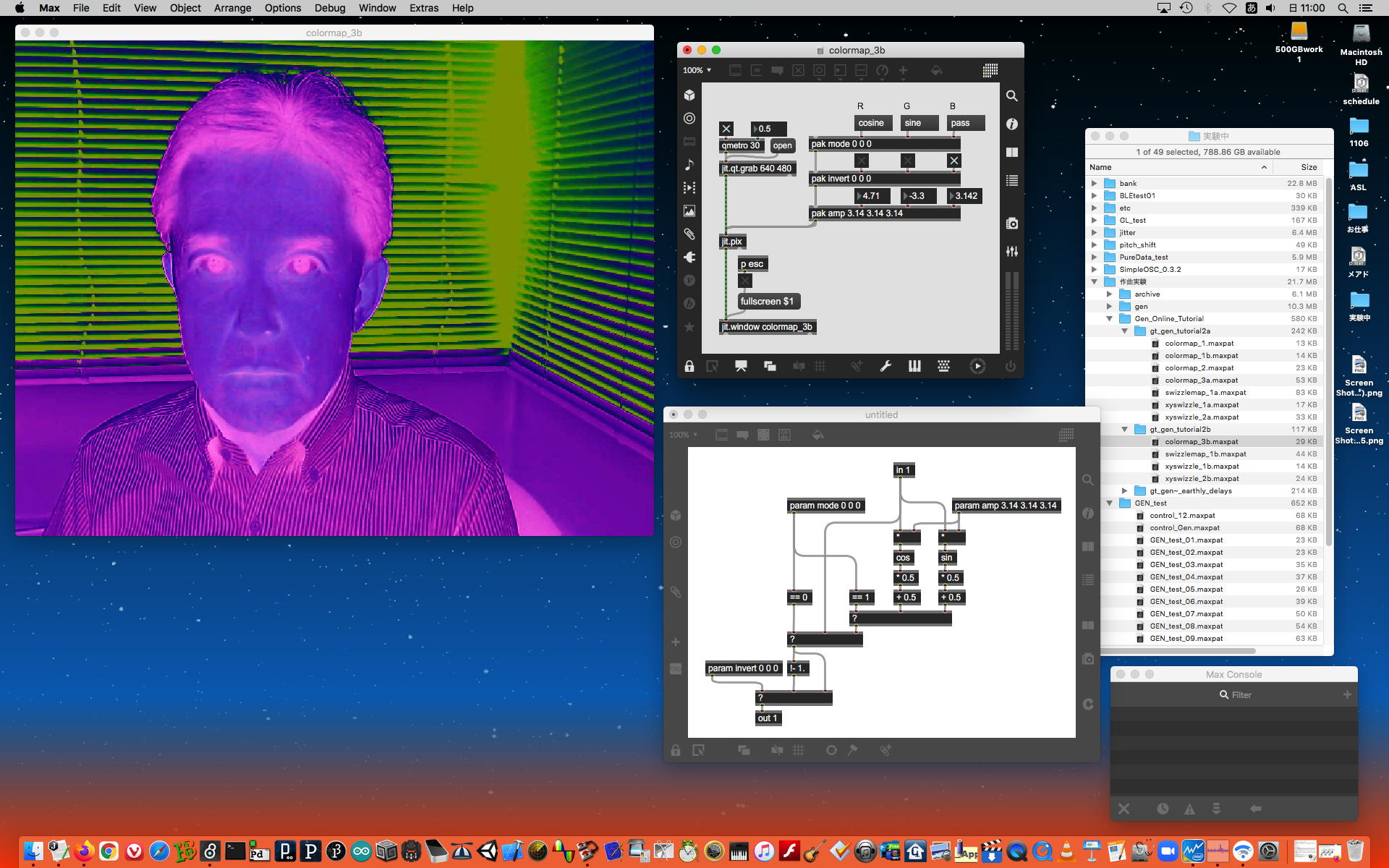Image resolution: width=1389 pixels, height=868 pixels.
Task: Toggle the invert B channel checkbox
Action: [953, 161]
